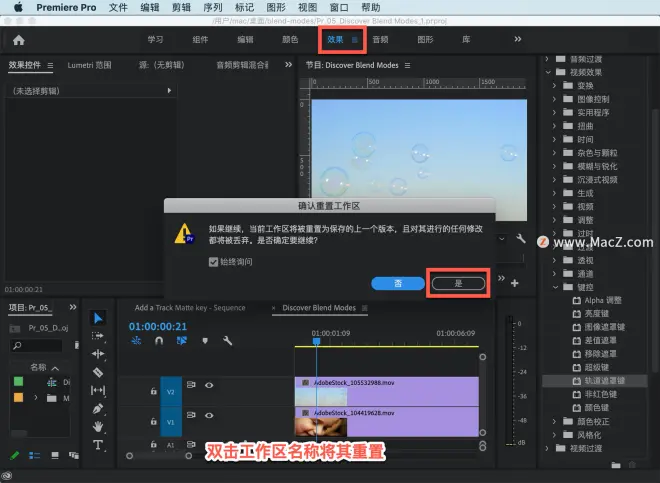
Task: Select the Track Select Forward tool
Action: [x=98, y=336]
